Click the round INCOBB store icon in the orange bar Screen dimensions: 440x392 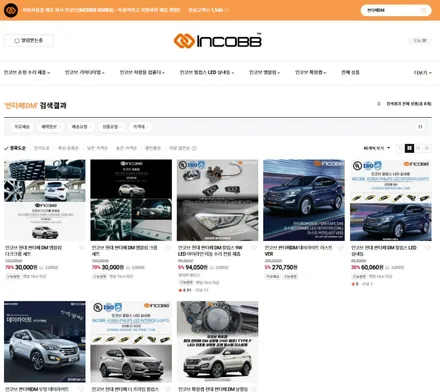tap(11, 10)
